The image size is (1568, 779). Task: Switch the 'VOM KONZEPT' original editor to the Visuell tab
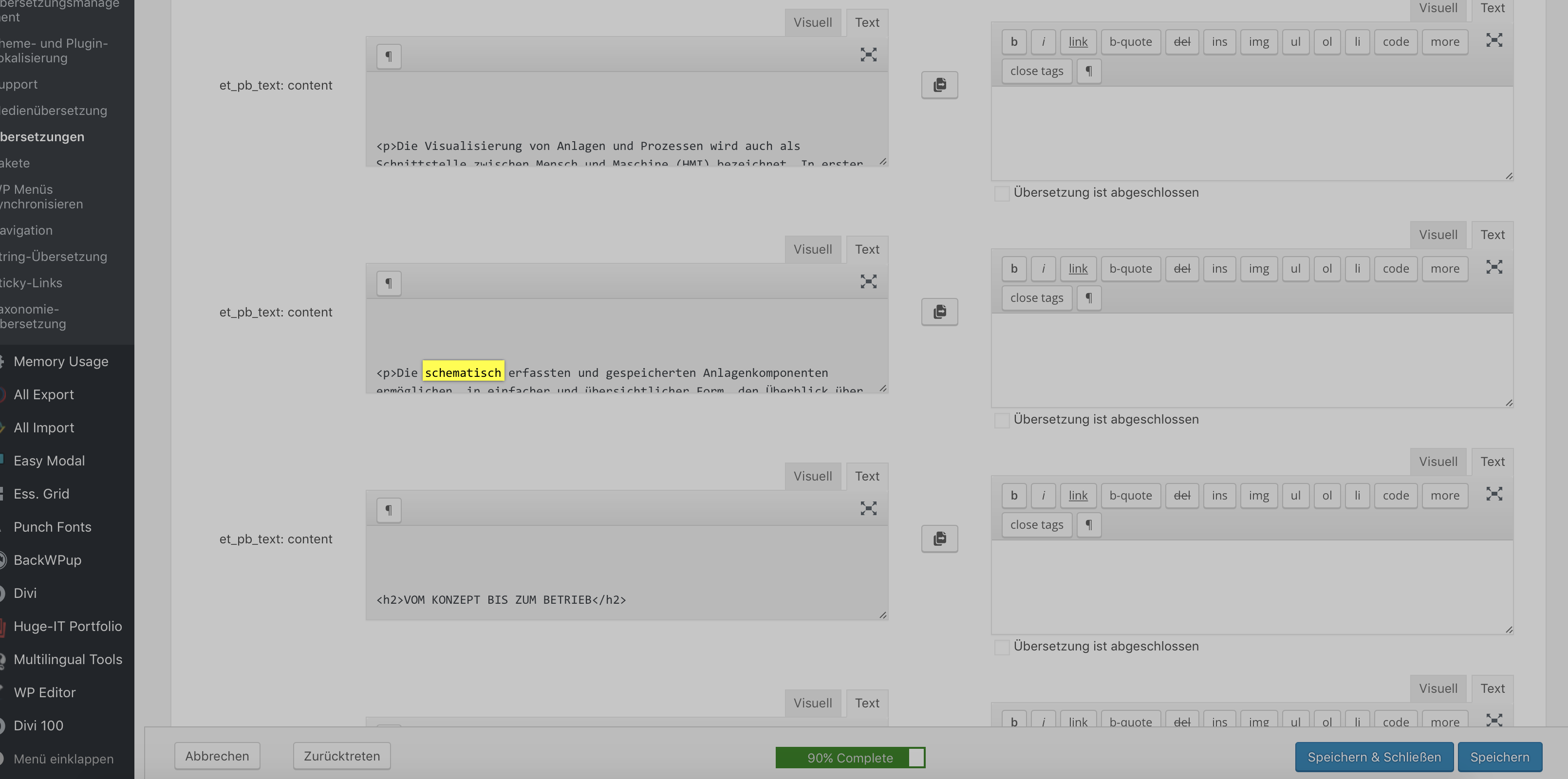pos(812,477)
